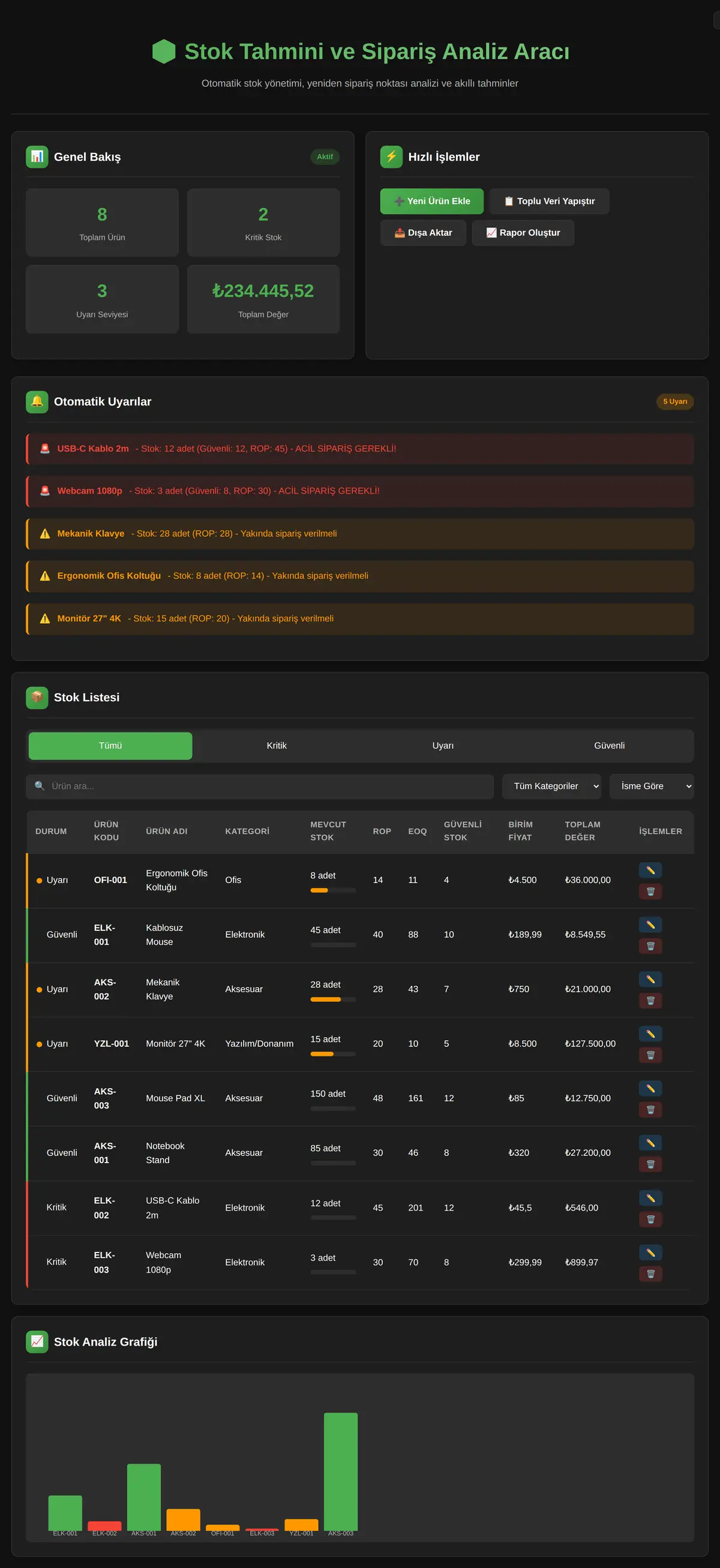Delete the Notebook Stand row
The image size is (720, 1568).
pyautogui.click(x=650, y=1164)
